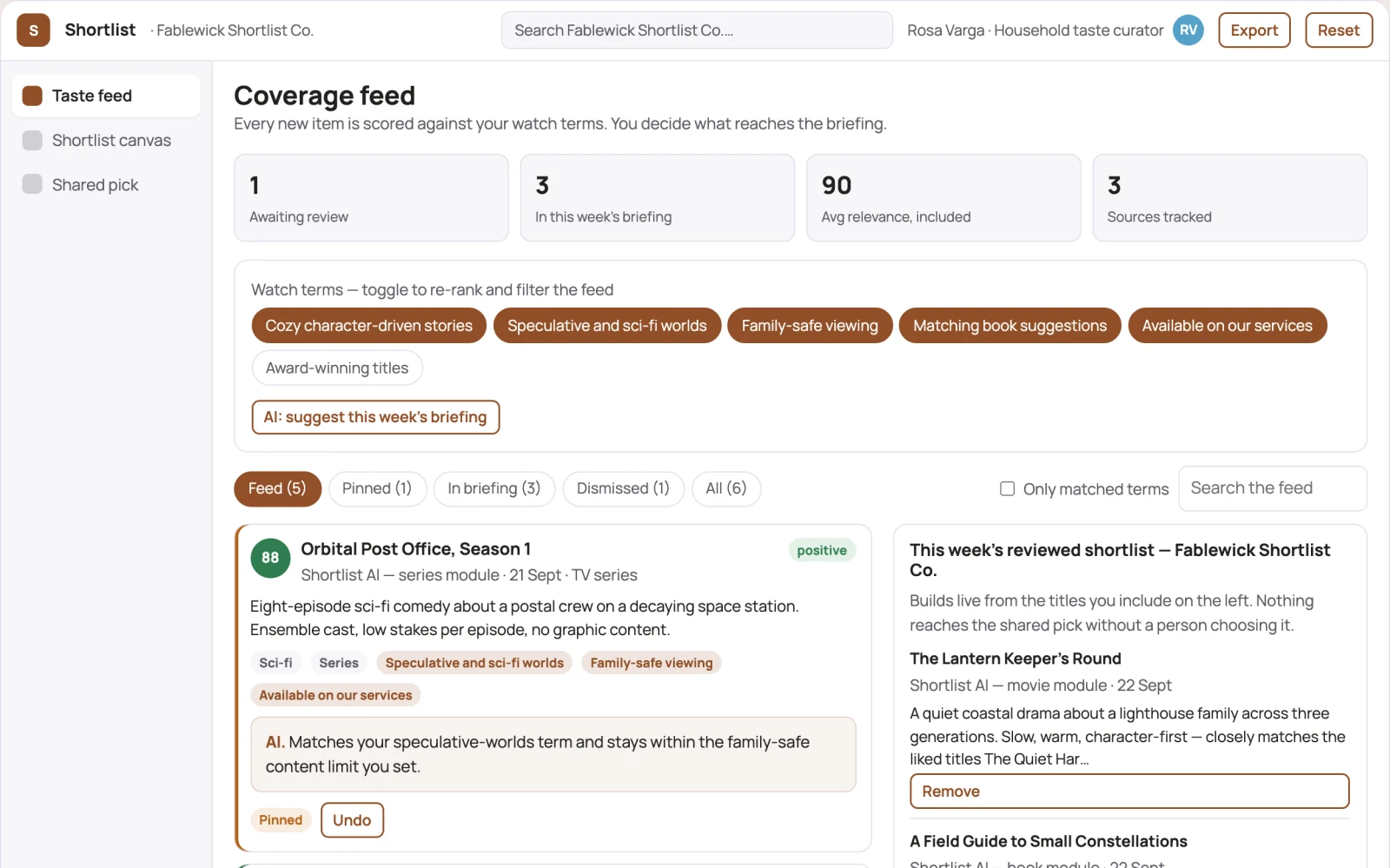The width and height of the screenshot is (1390, 868).
Task: Click the Pinned status badge
Action: (x=281, y=820)
